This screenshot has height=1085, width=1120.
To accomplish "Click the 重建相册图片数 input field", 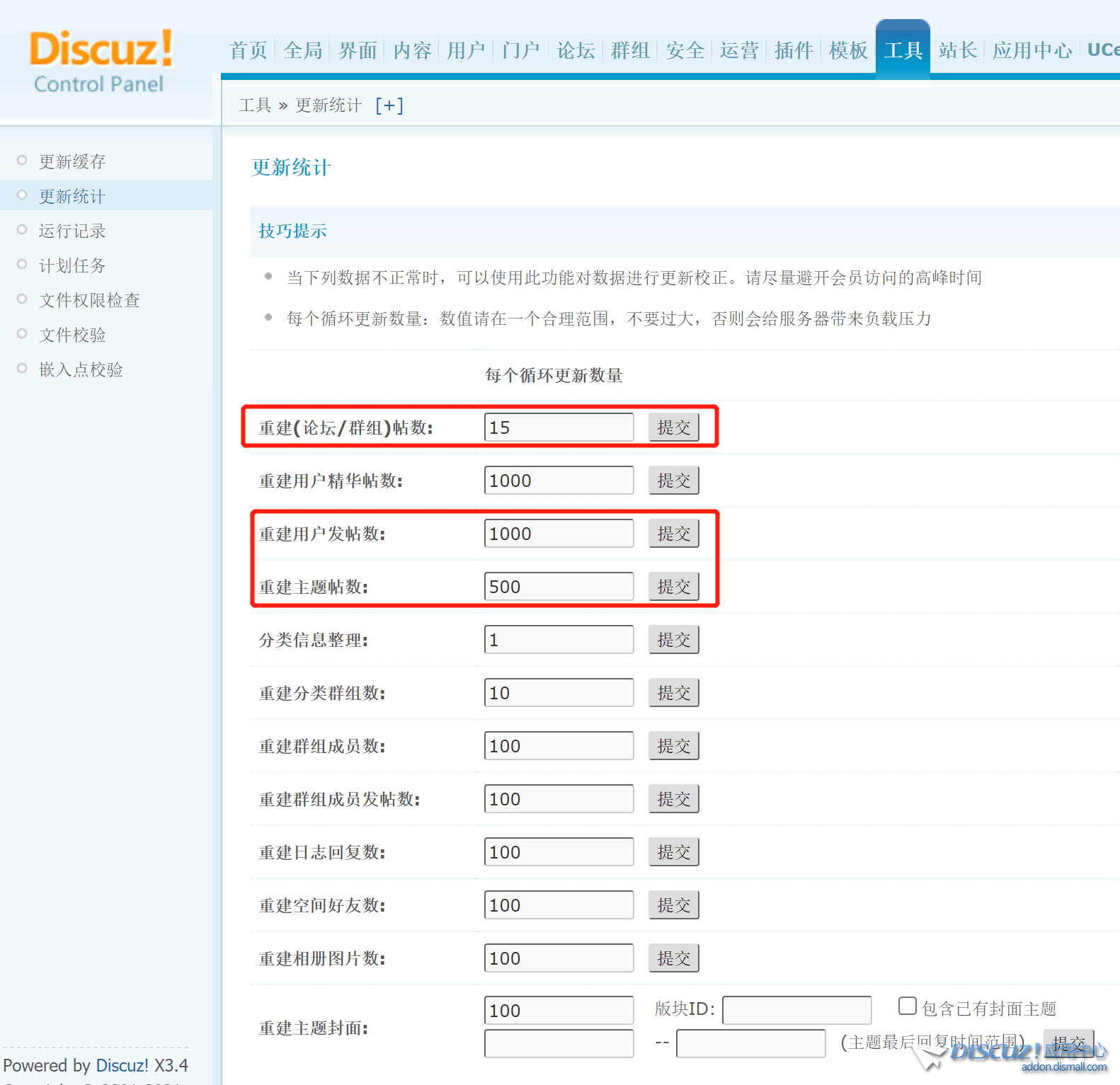I will pyautogui.click(x=559, y=958).
